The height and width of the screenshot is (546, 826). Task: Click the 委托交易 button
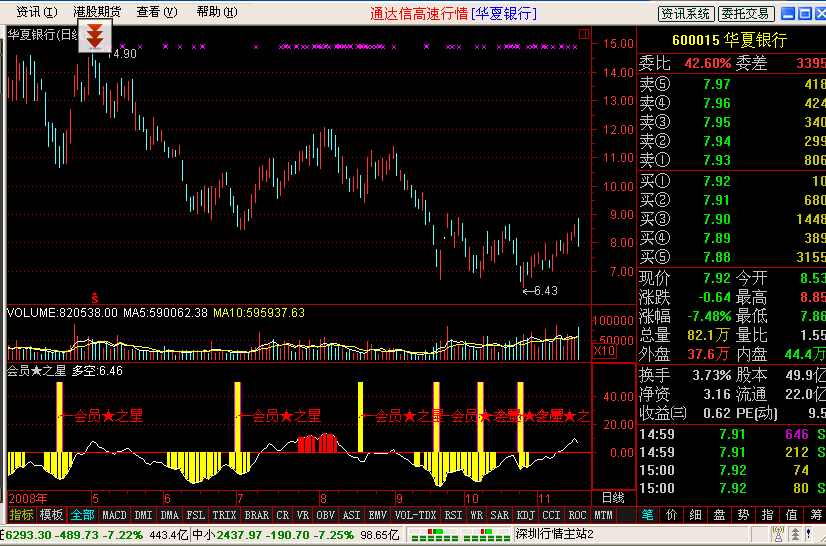pos(746,14)
